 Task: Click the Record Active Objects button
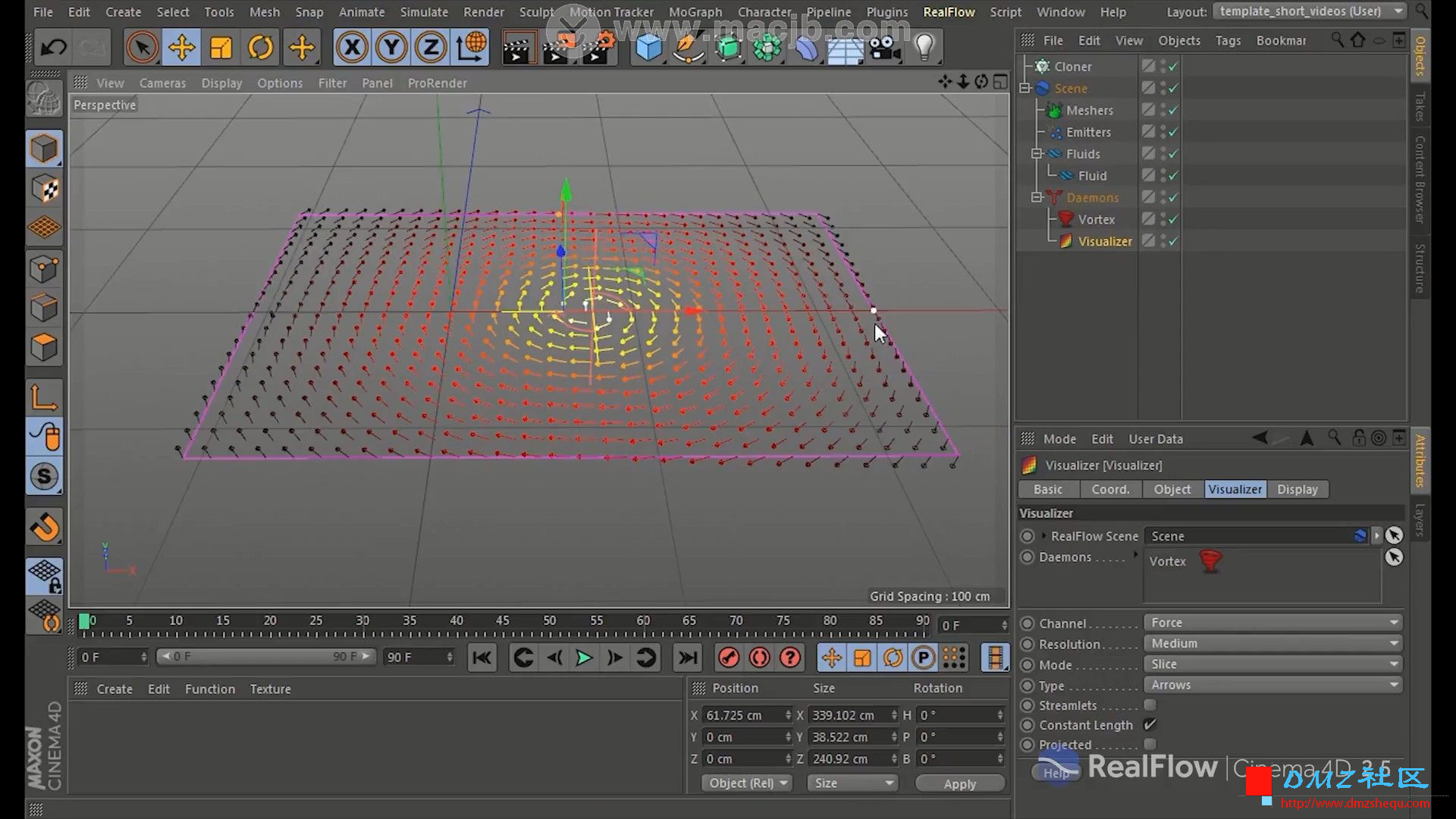point(729,657)
